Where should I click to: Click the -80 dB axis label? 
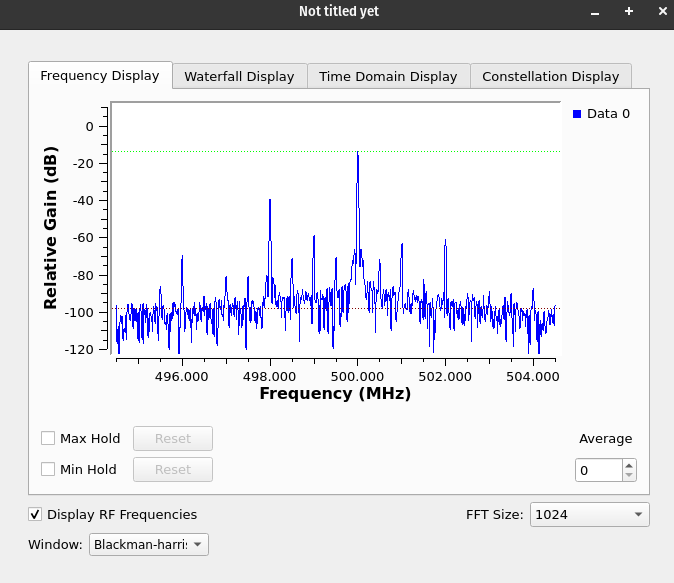(x=83, y=275)
